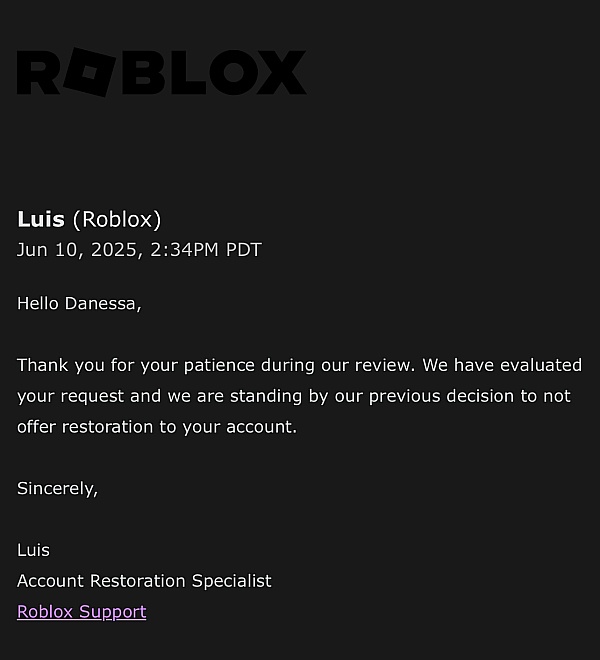This screenshot has width=600, height=660.
Task: Click the letter X in the Roblox logo
Action: click(x=281, y=72)
